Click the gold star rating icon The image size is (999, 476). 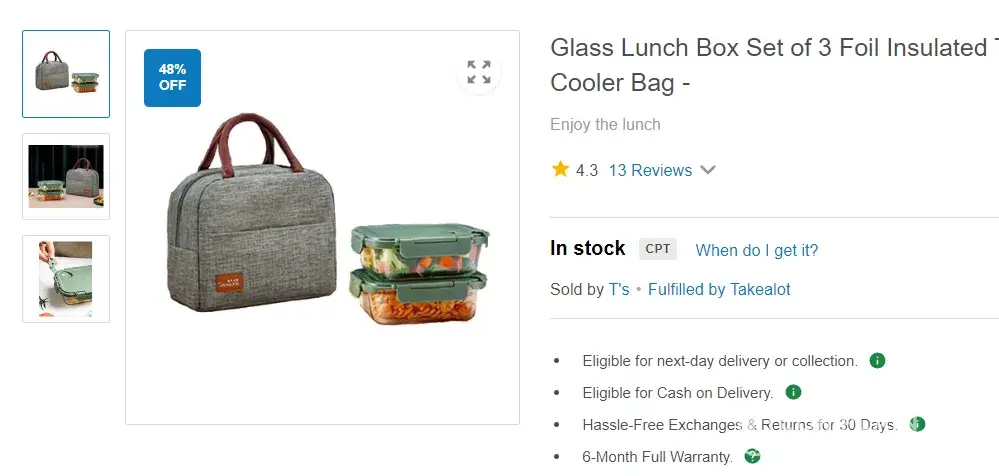pos(560,169)
